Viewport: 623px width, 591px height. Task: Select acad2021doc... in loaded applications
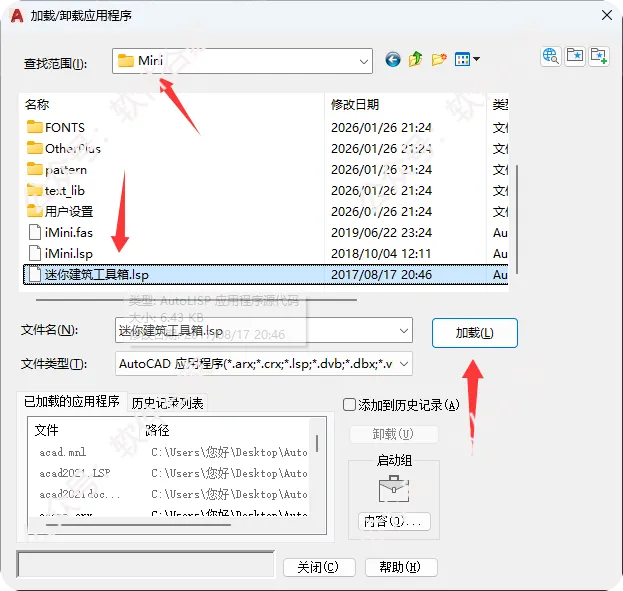tap(79, 494)
